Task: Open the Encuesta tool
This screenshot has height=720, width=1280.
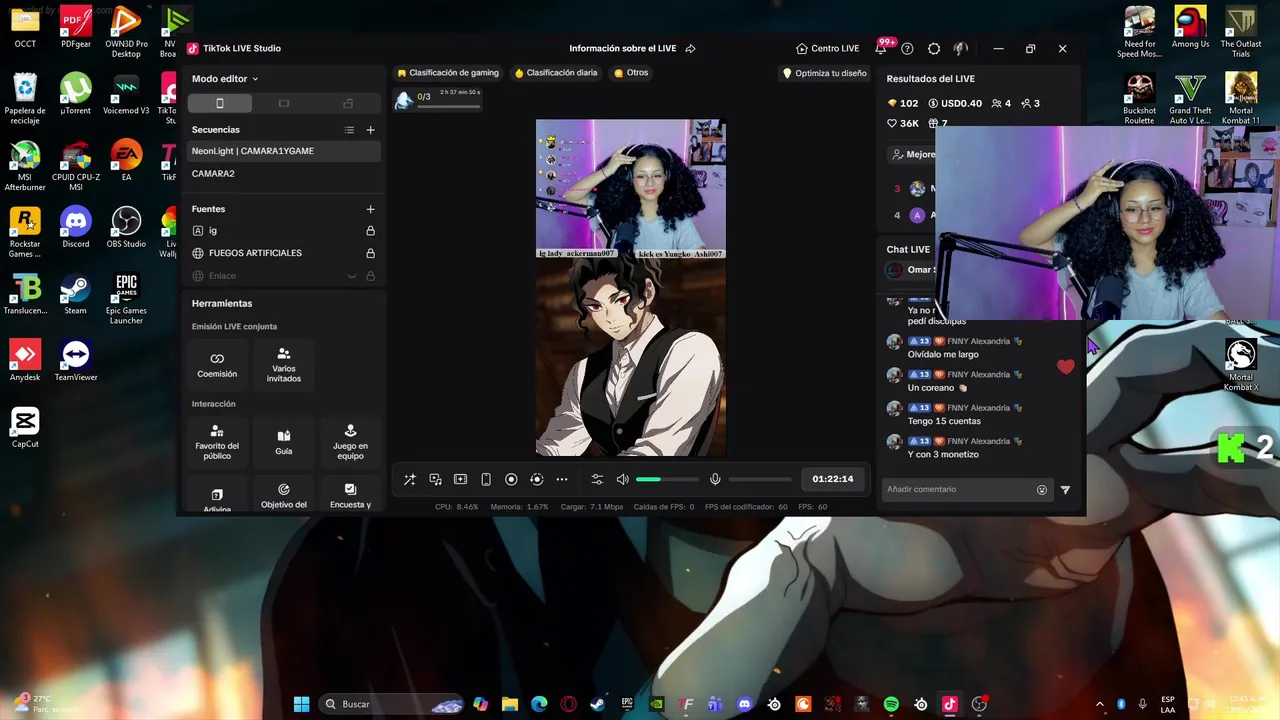Action: 350,496
